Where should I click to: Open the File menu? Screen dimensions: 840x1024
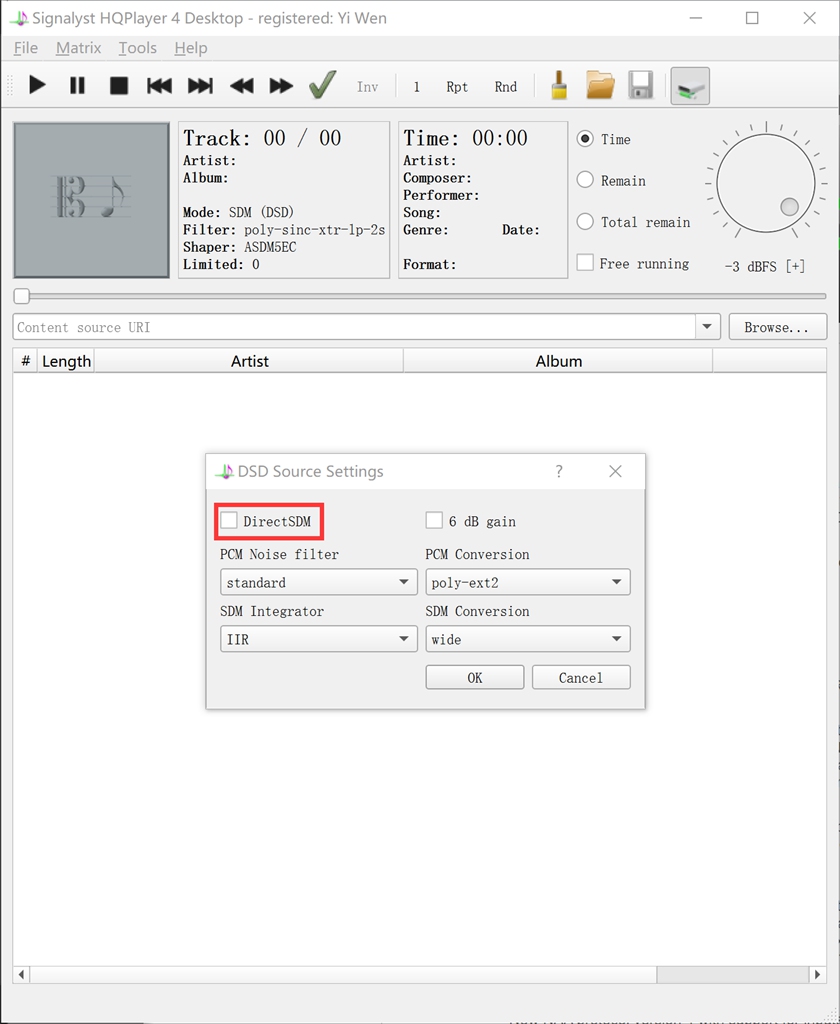25,48
